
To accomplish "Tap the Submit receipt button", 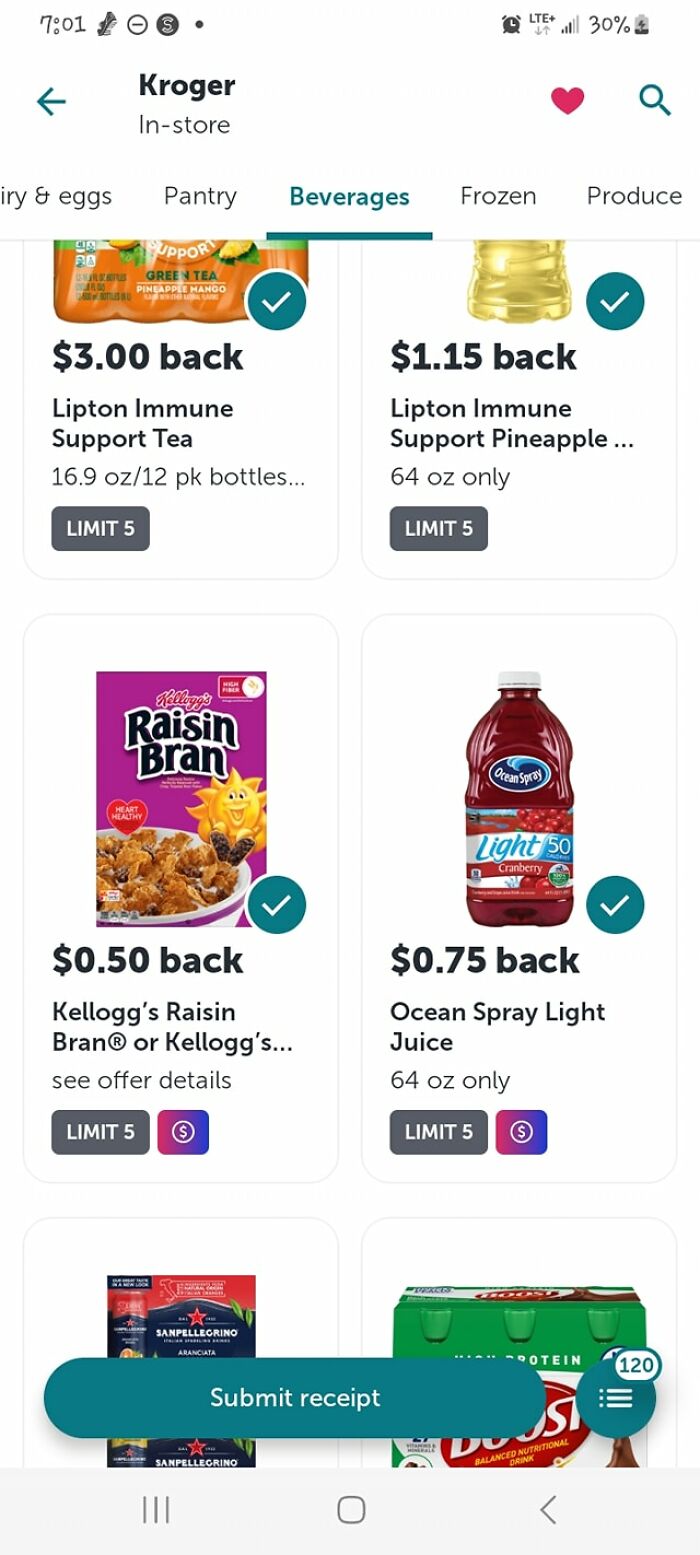I will point(295,1397).
